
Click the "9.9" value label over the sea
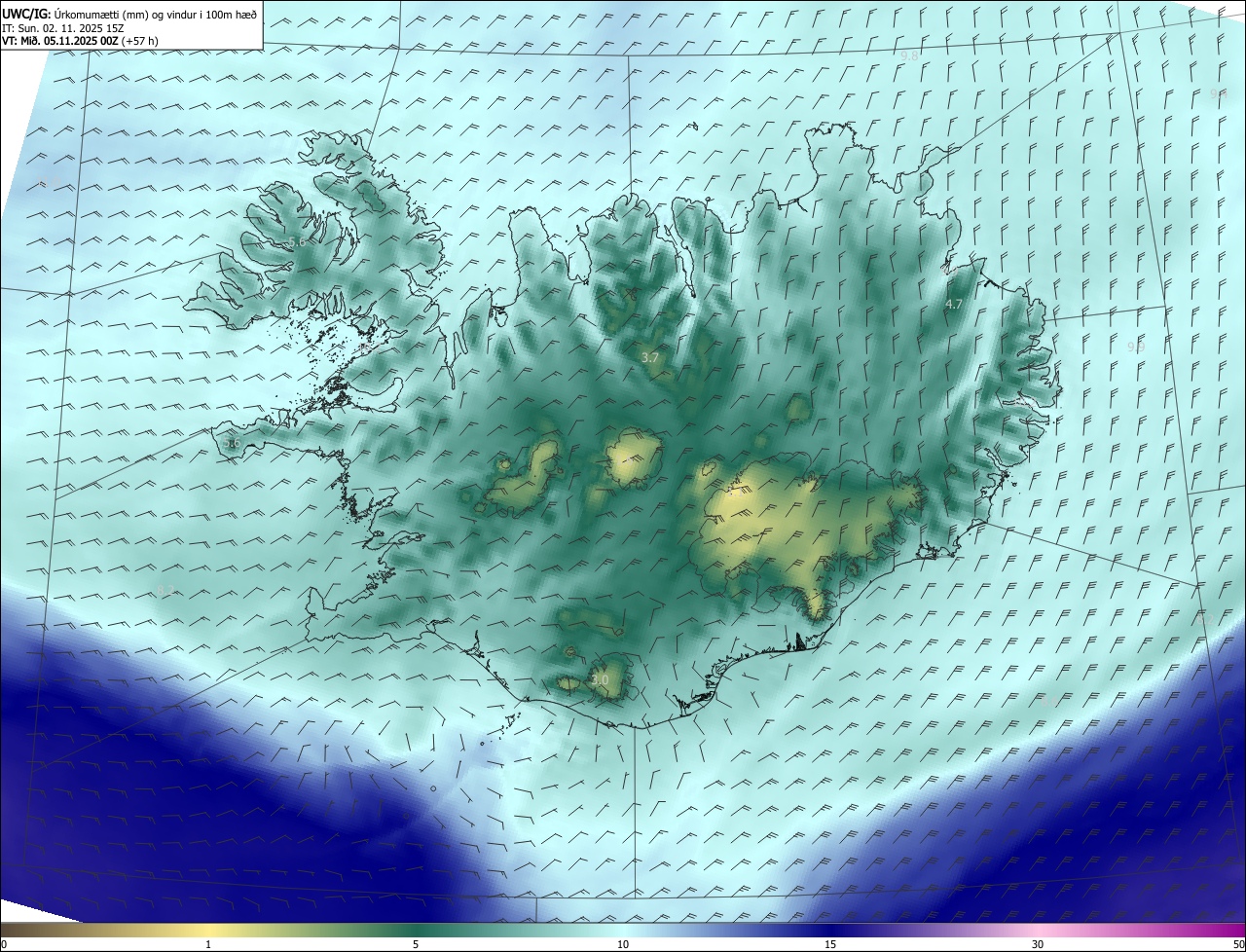click(1136, 347)
